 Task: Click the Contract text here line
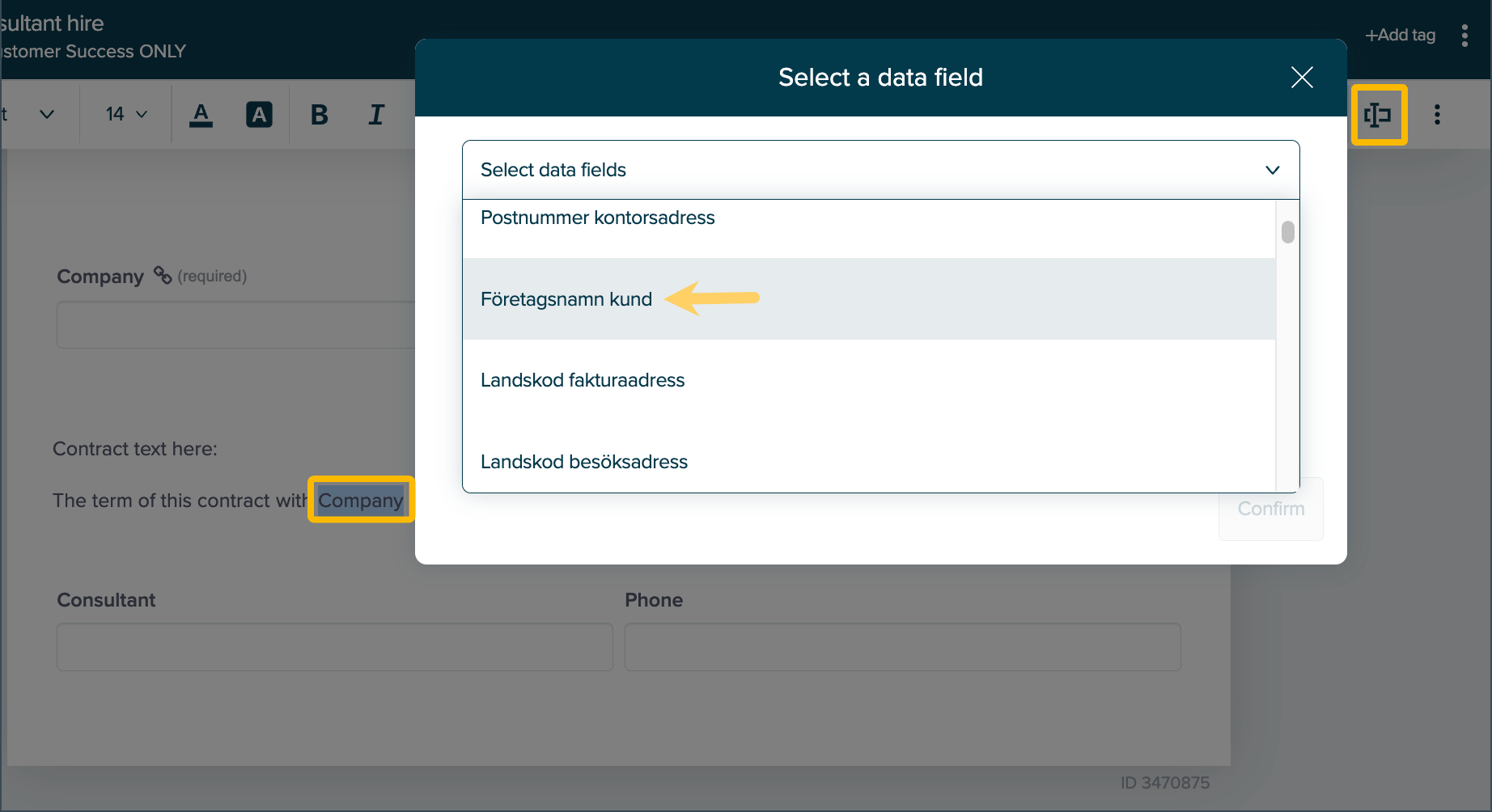tap(135, 449)
